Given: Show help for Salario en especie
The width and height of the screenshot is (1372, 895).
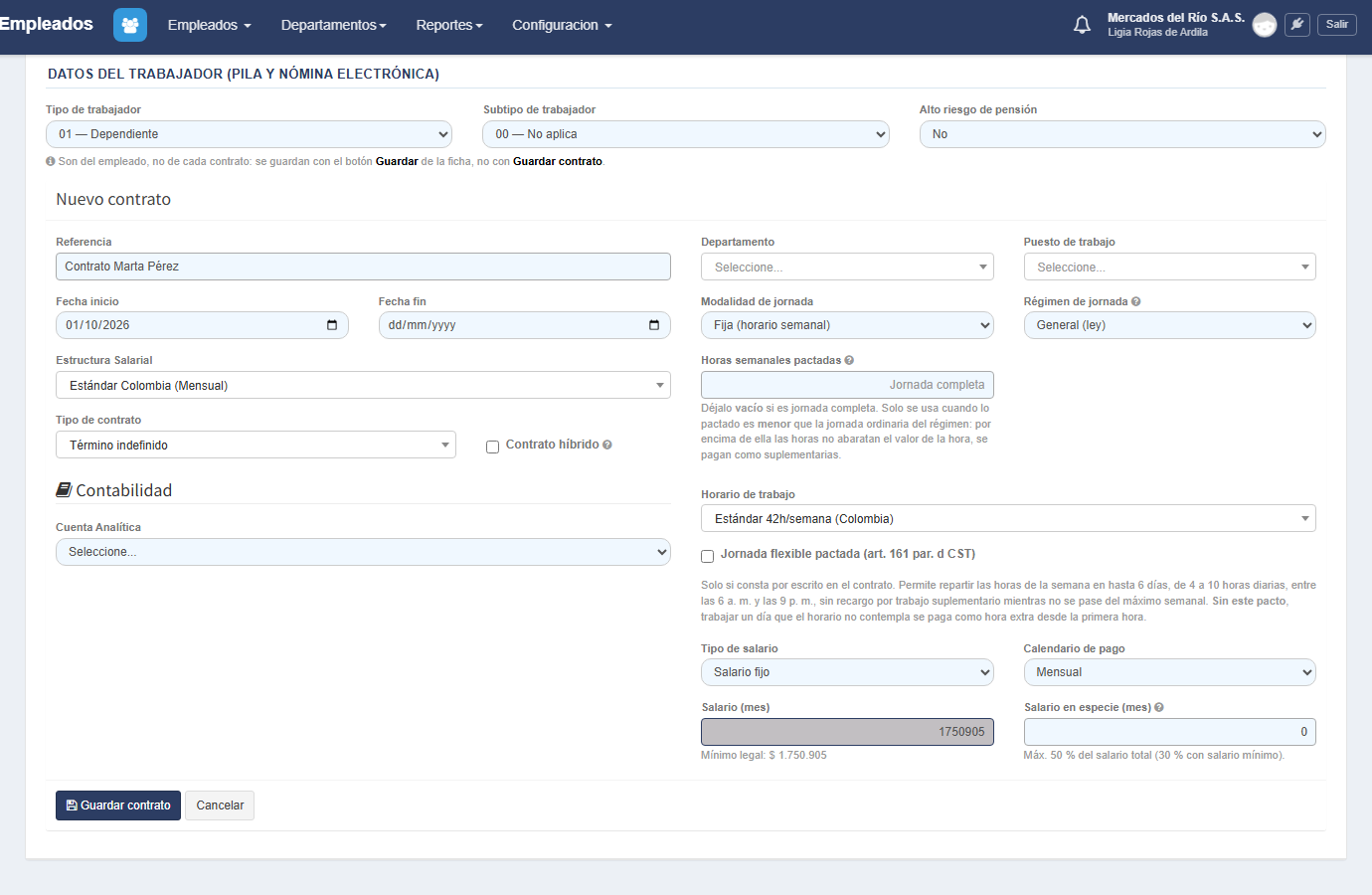Looking at the screenshot, I should tap(1159, 707).
